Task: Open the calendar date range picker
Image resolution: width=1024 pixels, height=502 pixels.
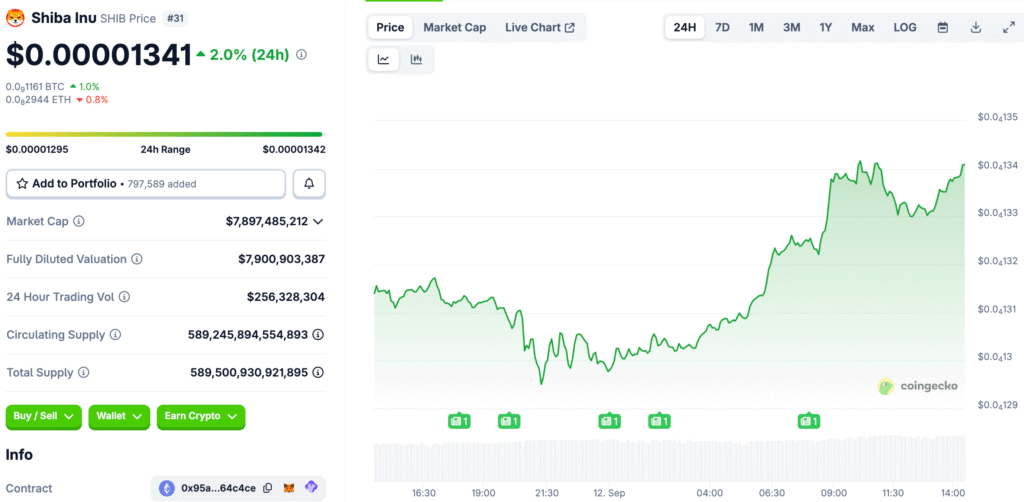Action: click(942, 27)
